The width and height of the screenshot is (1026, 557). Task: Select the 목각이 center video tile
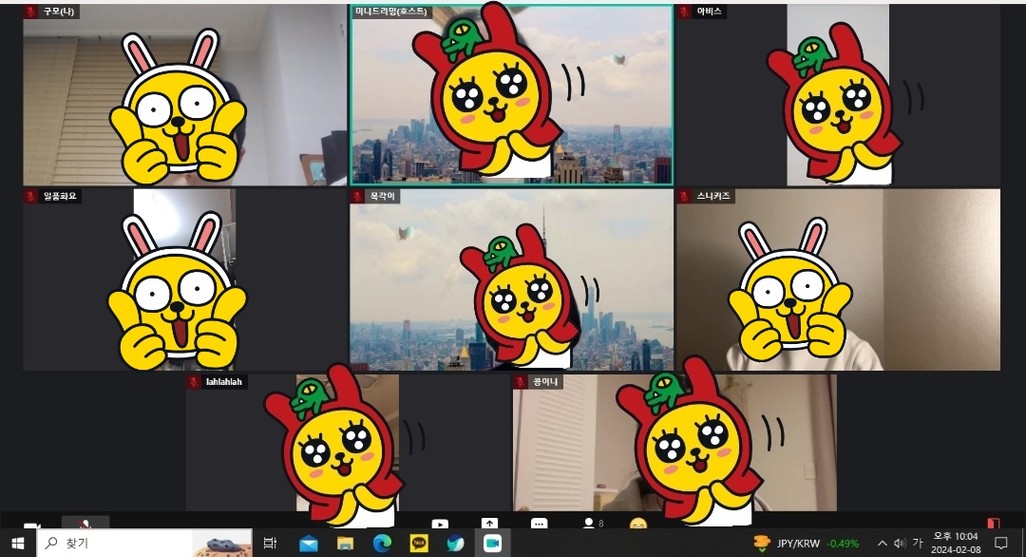(512, 279)
